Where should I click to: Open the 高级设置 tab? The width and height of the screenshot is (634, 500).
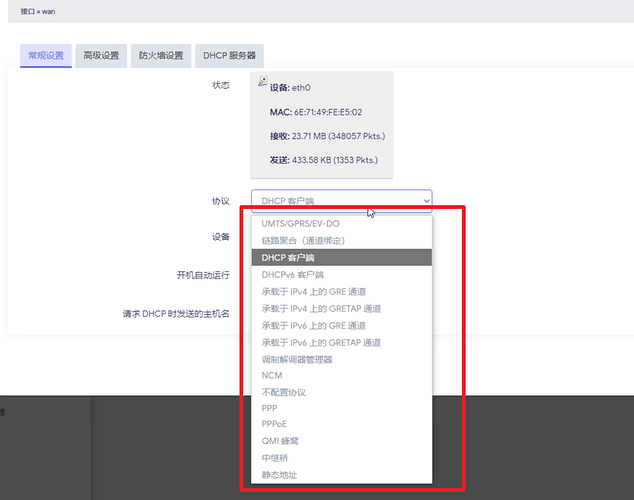[101, 56]
